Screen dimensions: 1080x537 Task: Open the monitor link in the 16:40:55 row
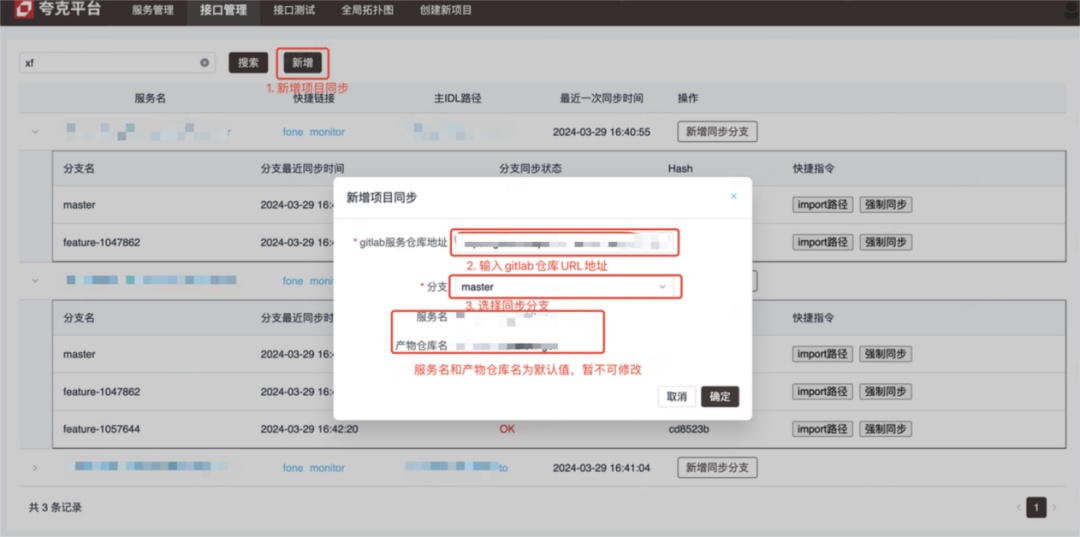[x=327, y=131]
